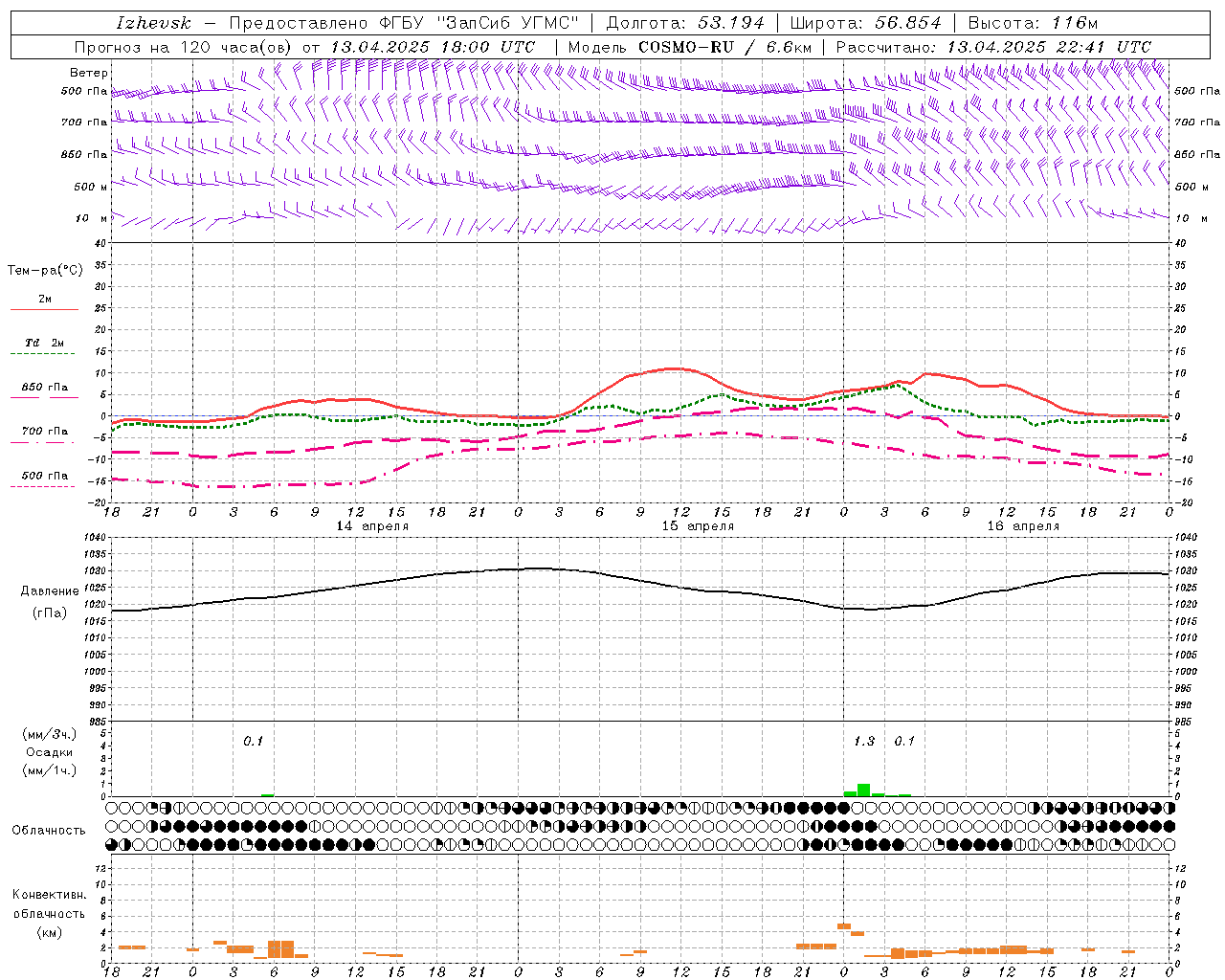Click the latitude value "Широта: 56.854"

pos(865,23)
